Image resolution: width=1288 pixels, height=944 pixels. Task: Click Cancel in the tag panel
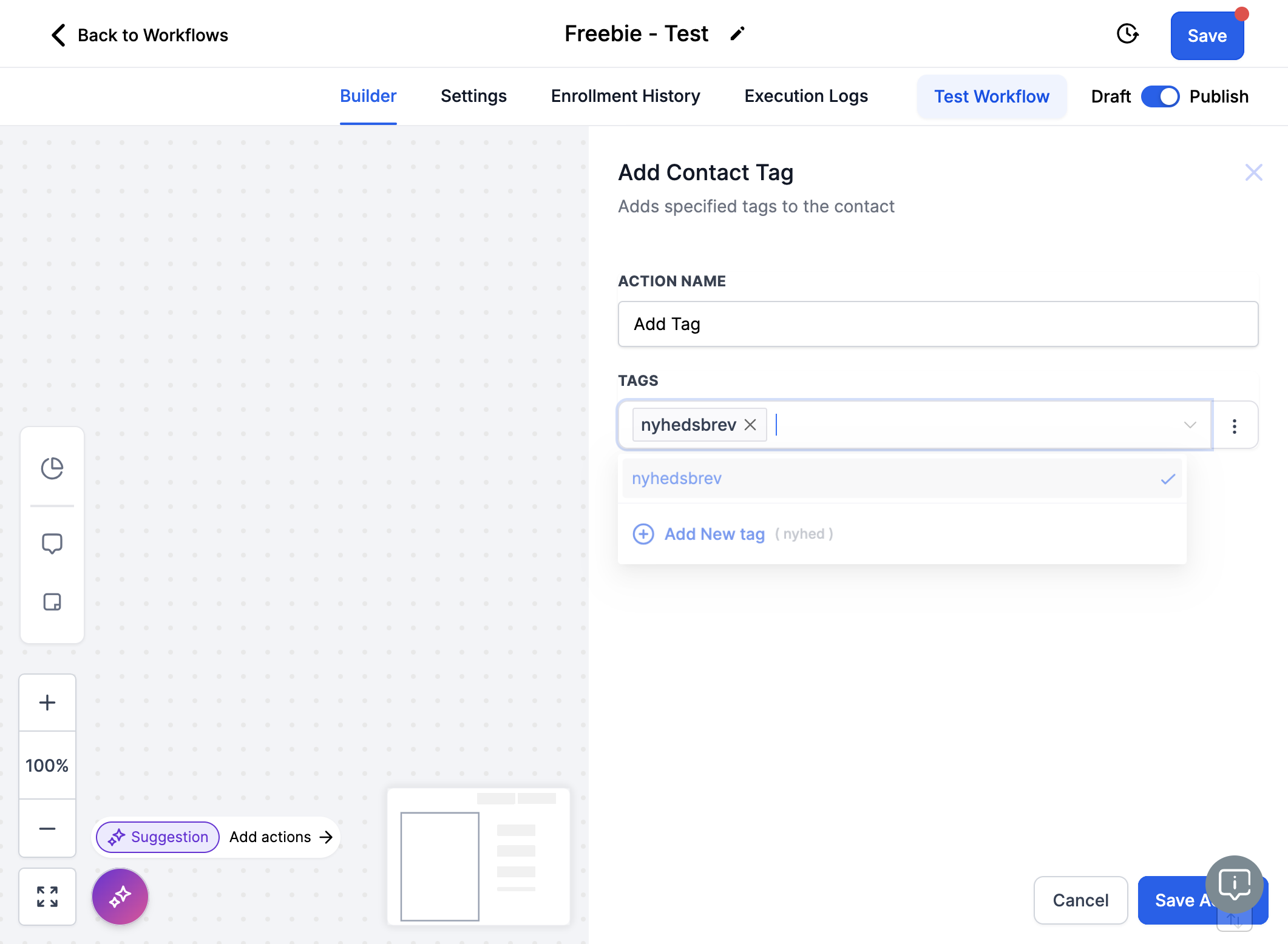point(1080,900)
